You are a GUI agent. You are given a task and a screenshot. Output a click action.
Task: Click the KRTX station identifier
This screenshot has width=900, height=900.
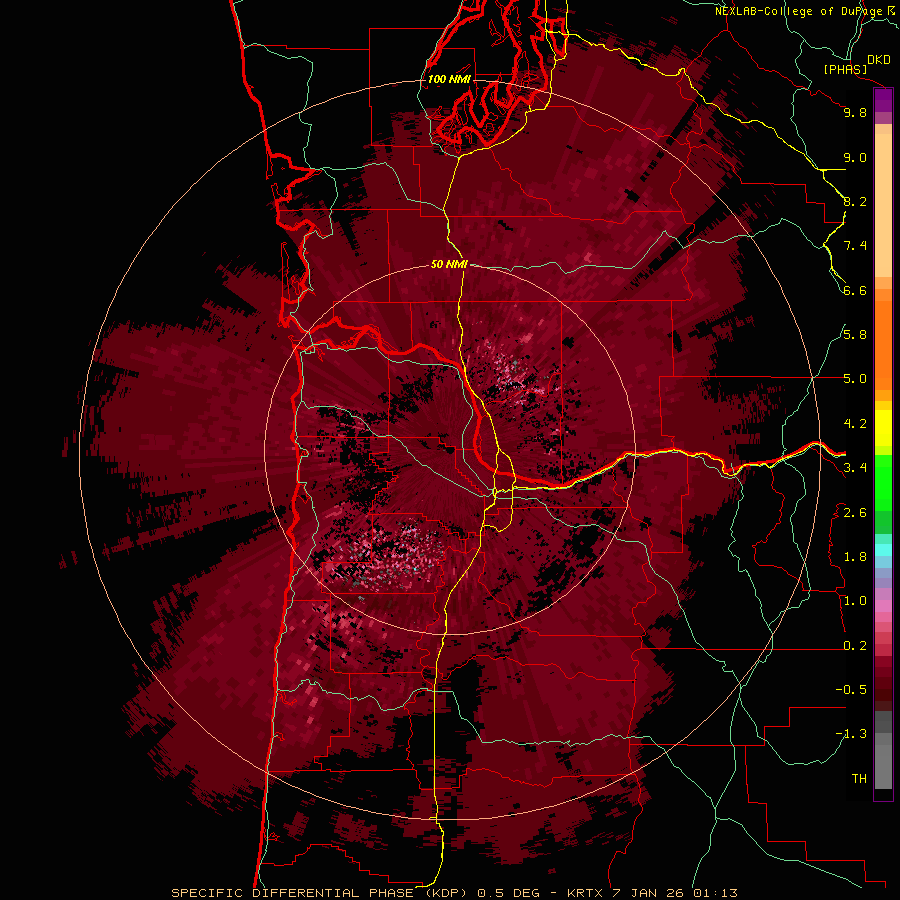(x=585, y=893)
